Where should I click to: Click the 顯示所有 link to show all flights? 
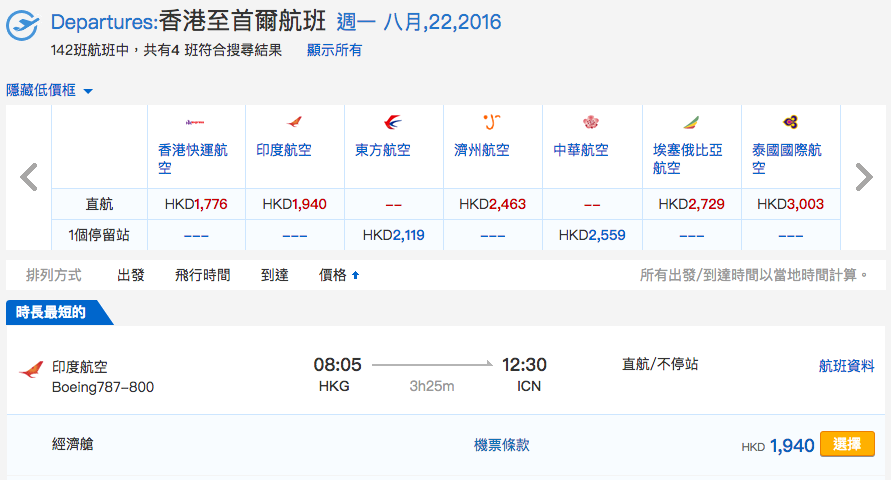pos(334,50)
